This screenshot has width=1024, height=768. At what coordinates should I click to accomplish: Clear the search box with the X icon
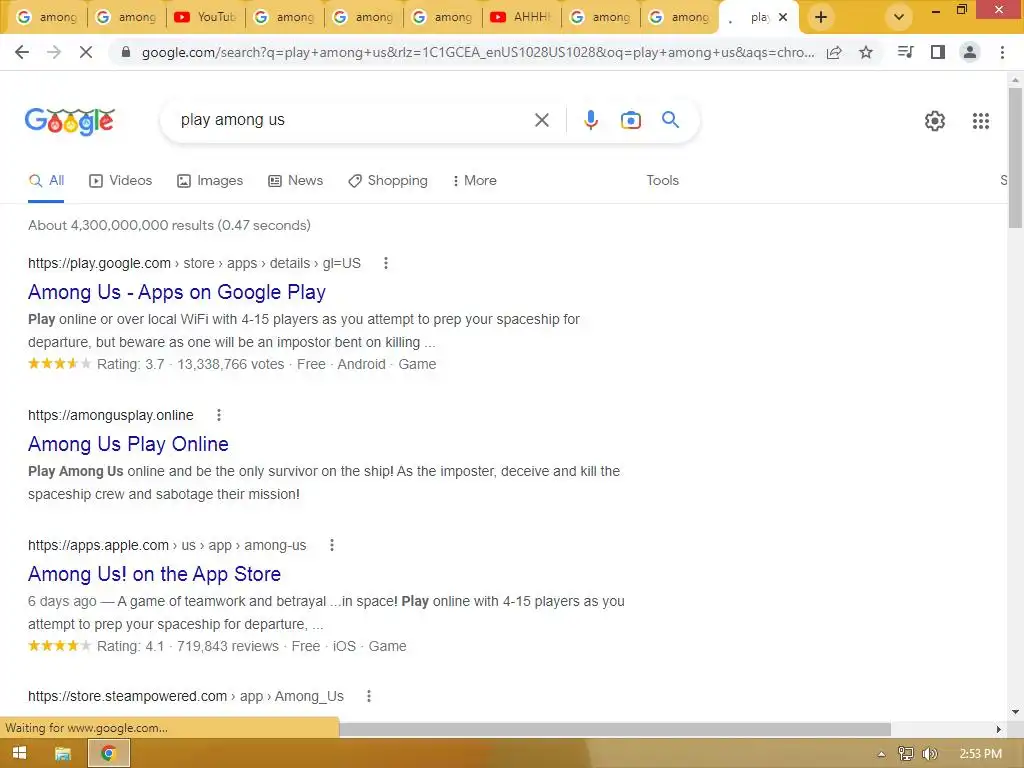[542, 120]
